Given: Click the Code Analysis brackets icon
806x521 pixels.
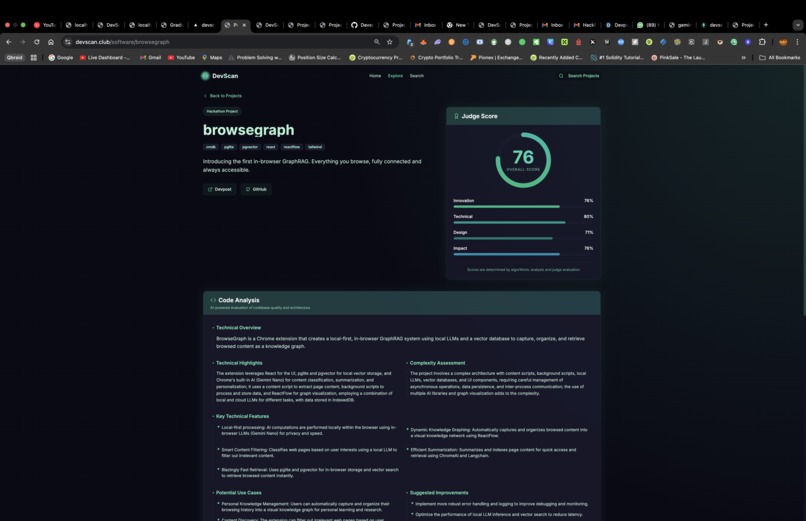Looking at the screenshot, I should coord(213,300).
